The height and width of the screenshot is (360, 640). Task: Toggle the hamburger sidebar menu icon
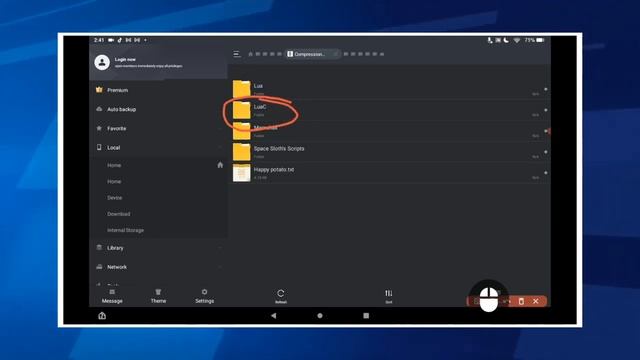pyautogui.click(x=237, y=54)
